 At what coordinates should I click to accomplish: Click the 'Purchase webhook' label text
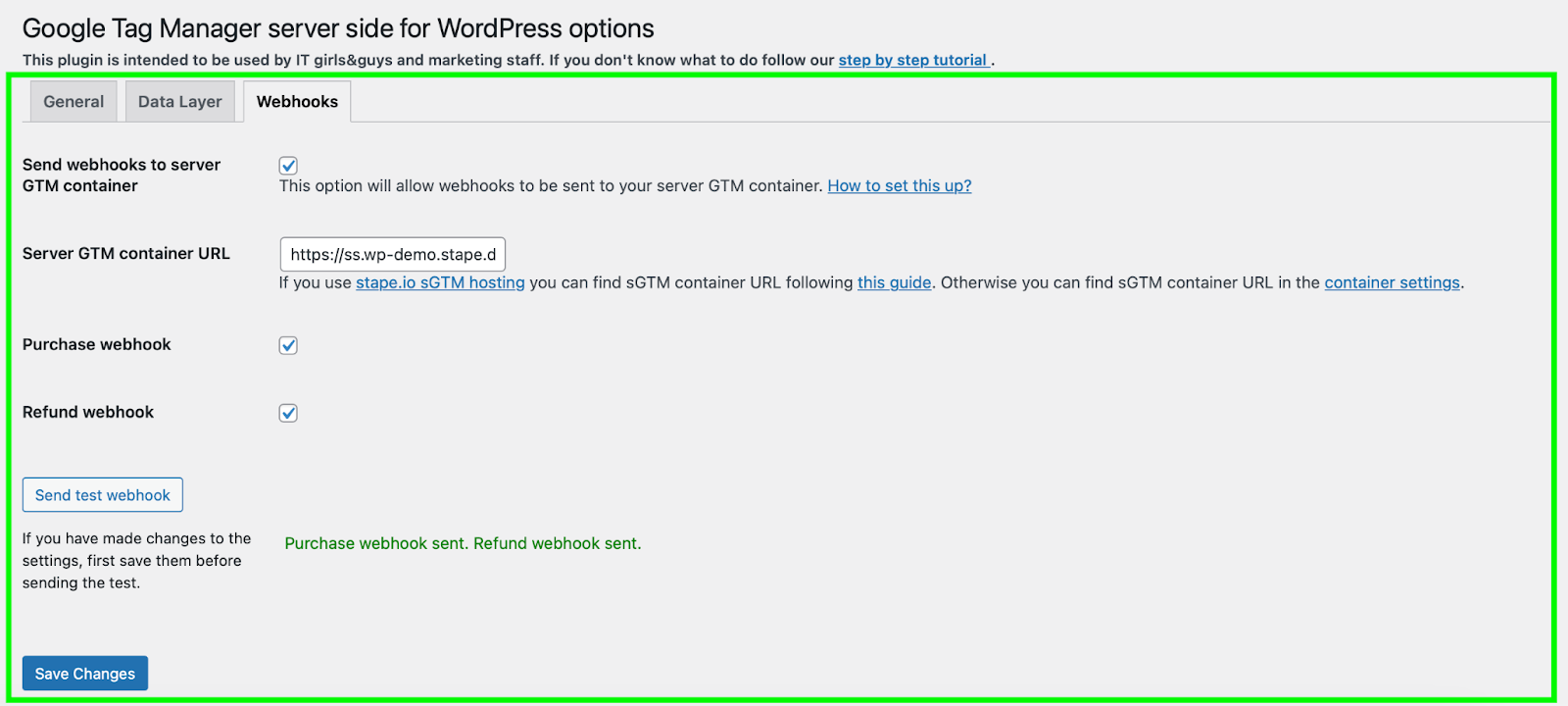coord(97,344)
